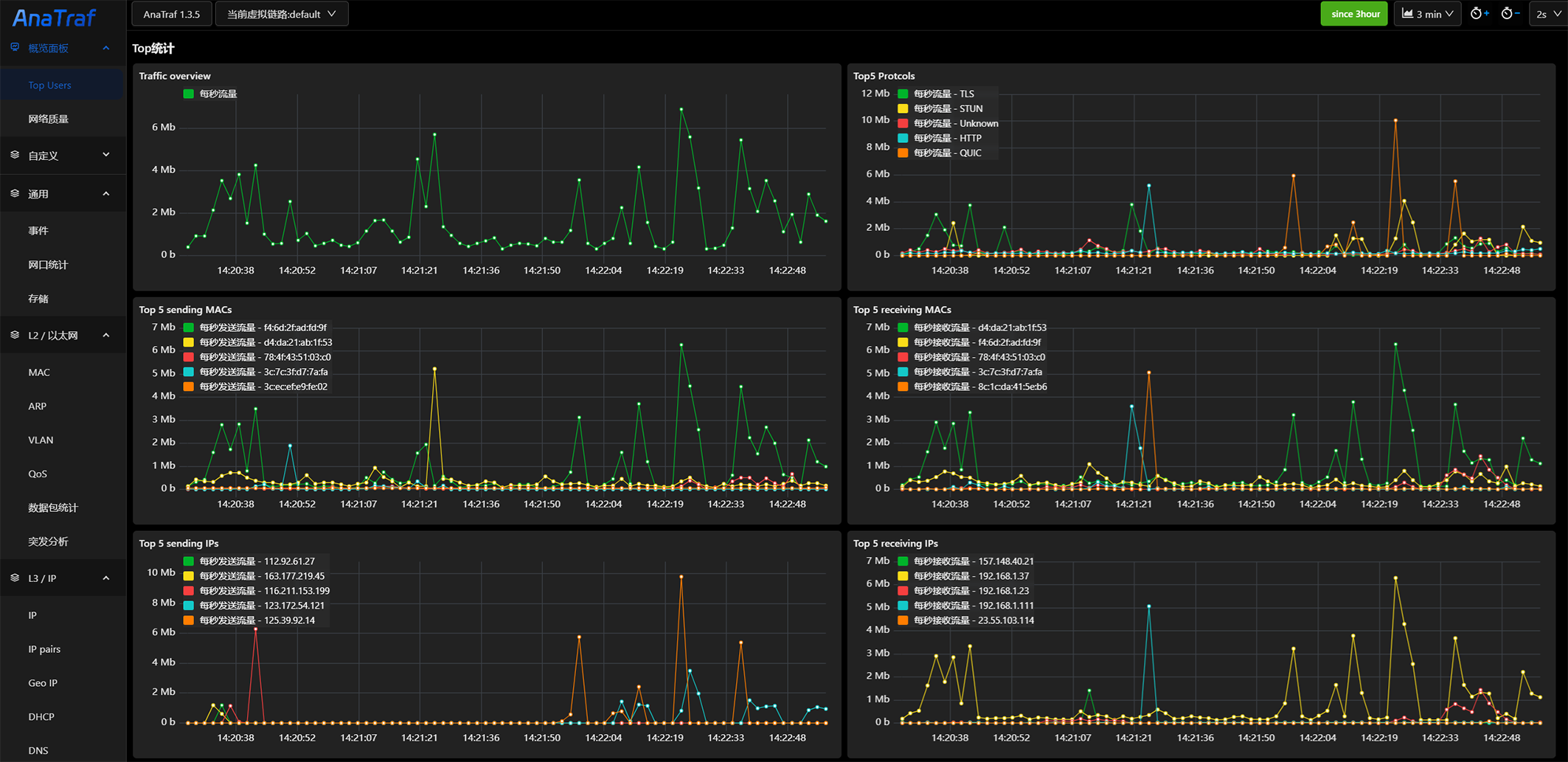Screen dimensions: 1568x762
Task: Toggle receiving IP 192.168.1.111 legend entry
Action: [966, 606]
